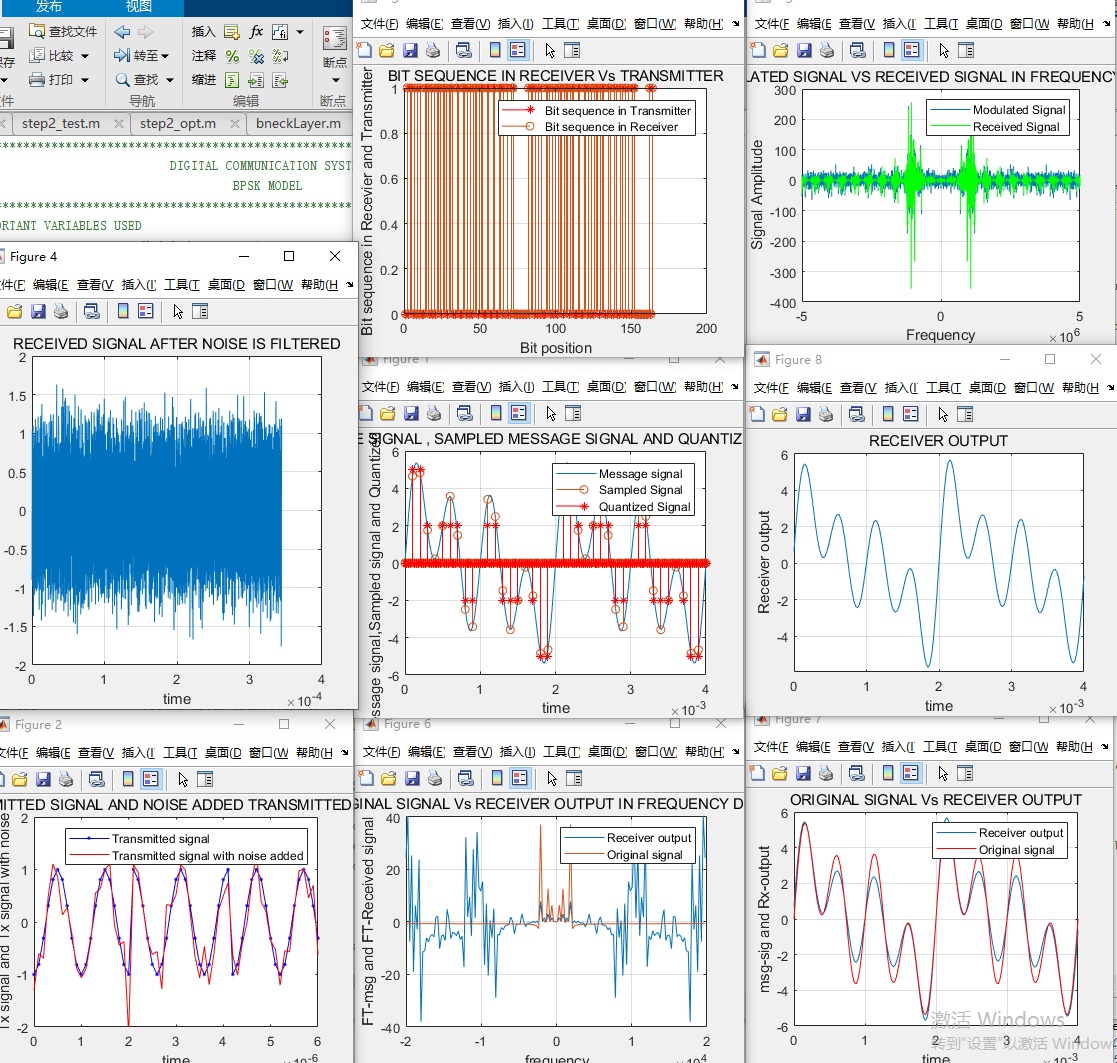Close the step2_test.m tab
This screenshot has height=1063, width=1117.
[x=119, y=124]
